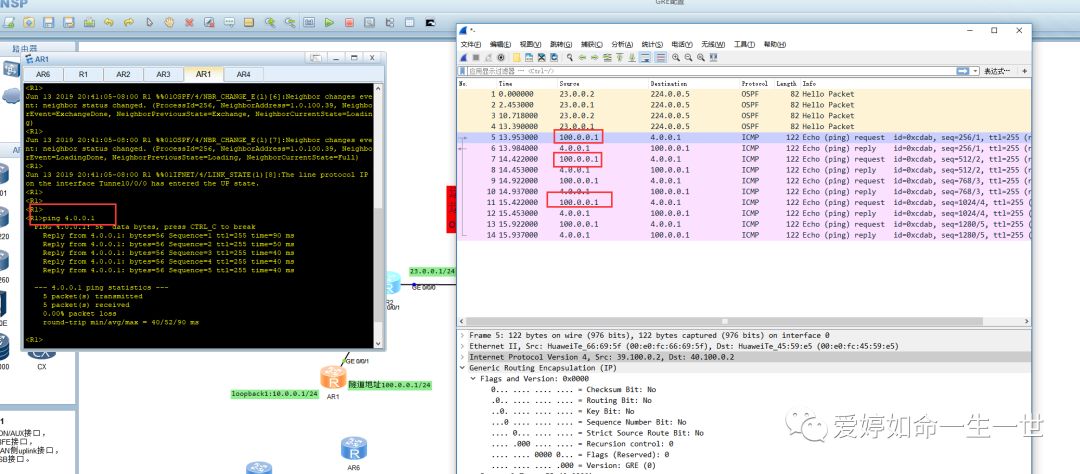Click the eNSP redo arrow icon

(x=129, y=22)
